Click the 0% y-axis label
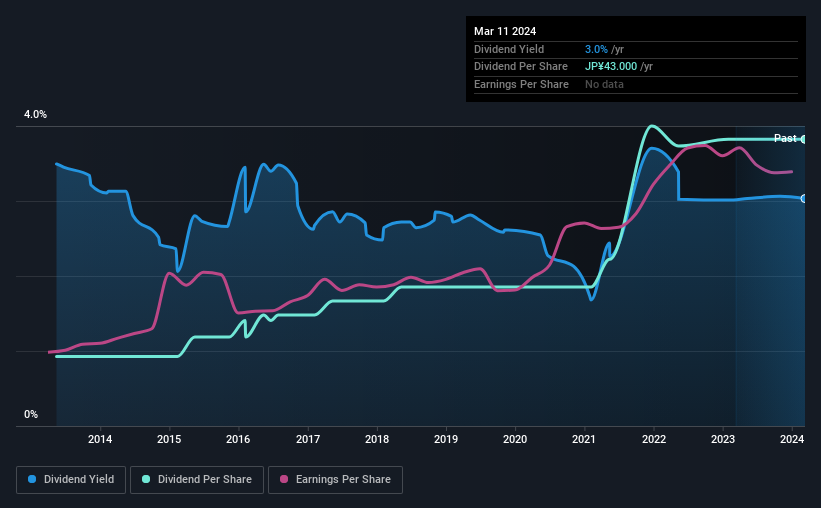Screen dimensions: 821x508 [x=31, y=414]
